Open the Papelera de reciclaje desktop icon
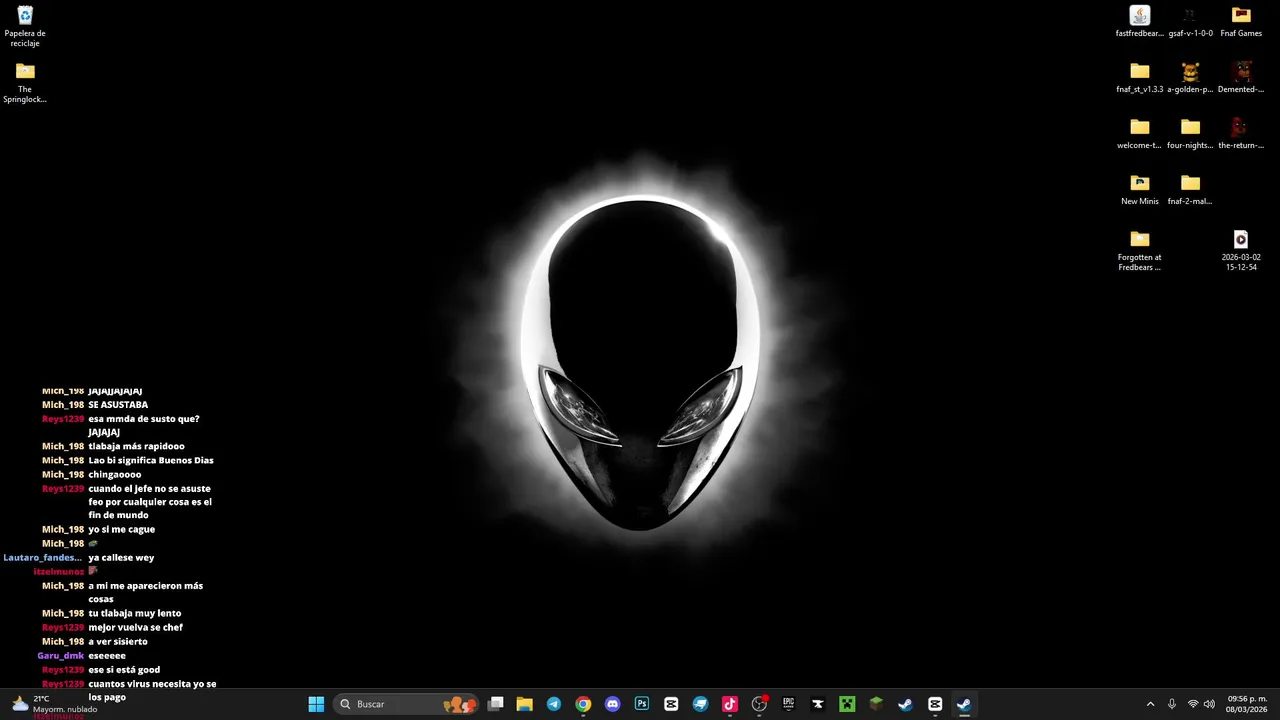This screenshot has width=1280, height=720. point(25,26)
